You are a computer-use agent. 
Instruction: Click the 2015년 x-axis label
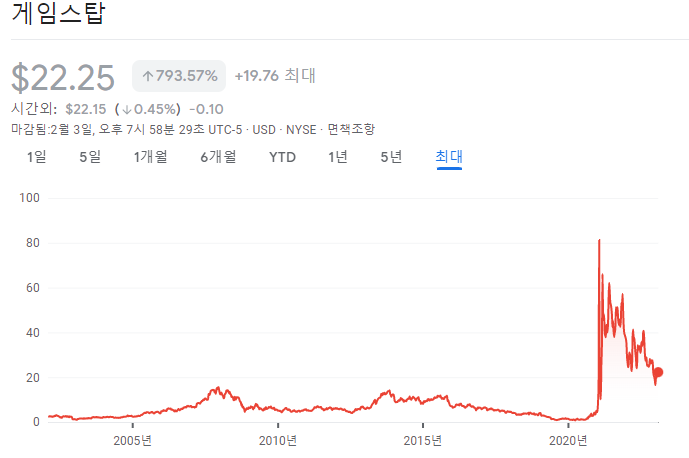coord(423,441)
